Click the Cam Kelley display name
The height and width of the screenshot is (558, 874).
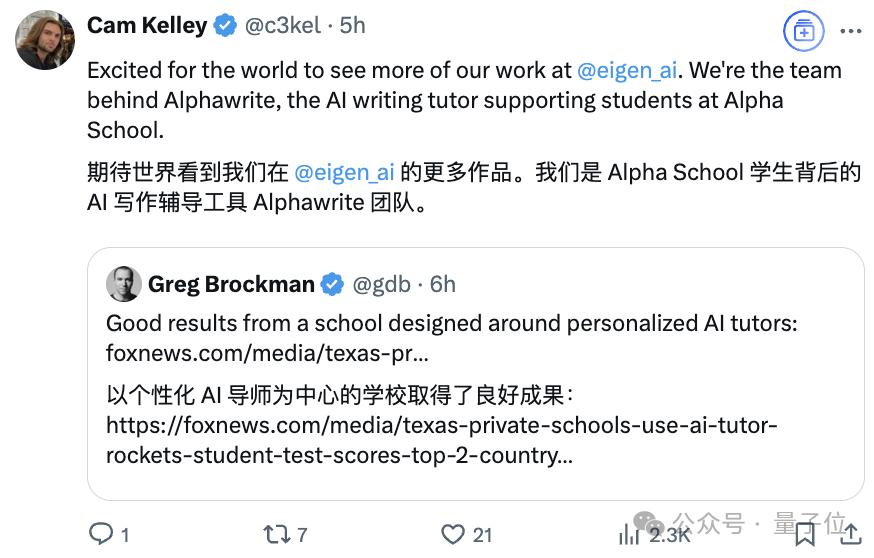tap(148, 26)
